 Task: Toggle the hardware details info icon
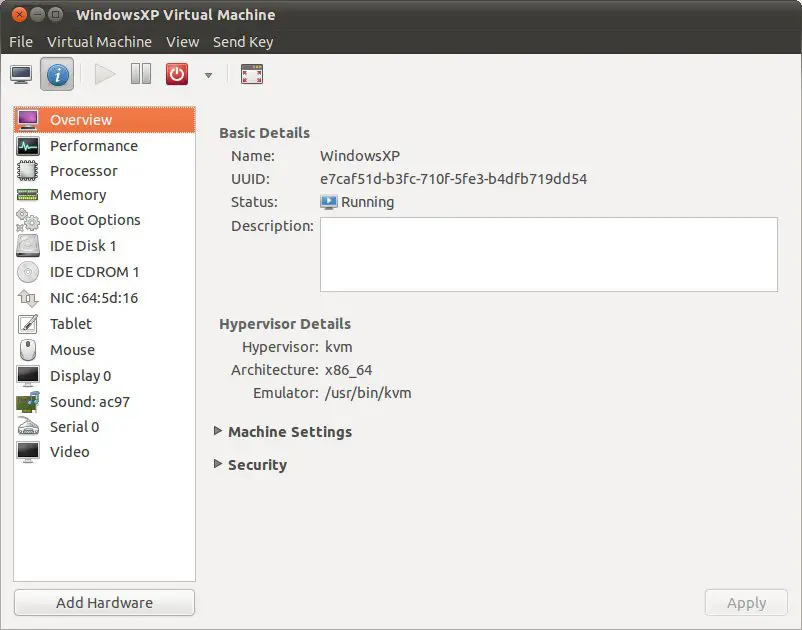57,74
